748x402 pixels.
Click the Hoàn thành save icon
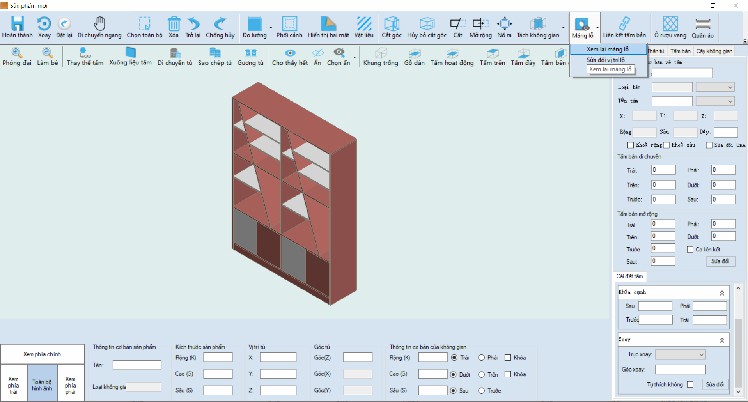click(17, 23)
